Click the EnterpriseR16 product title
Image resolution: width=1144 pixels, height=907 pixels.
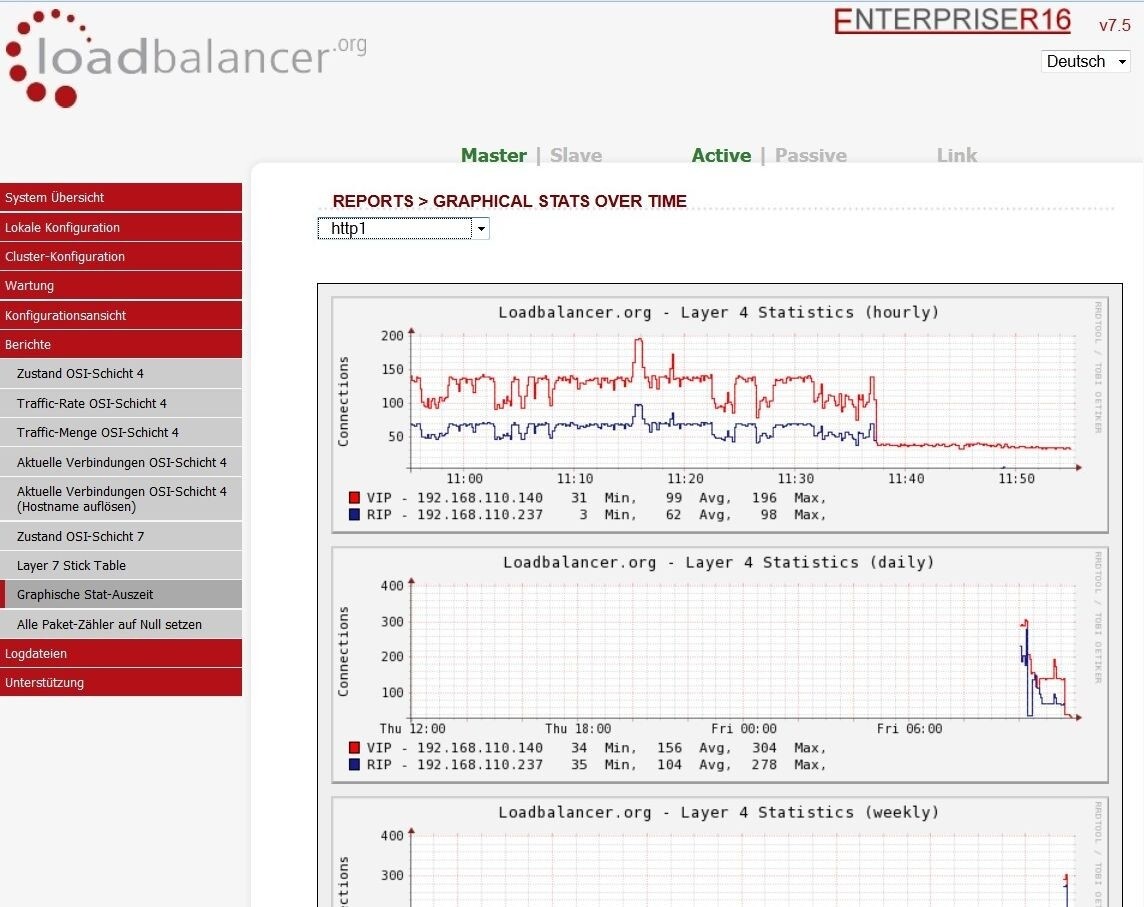pyautogui.click(x=952, y=20)
